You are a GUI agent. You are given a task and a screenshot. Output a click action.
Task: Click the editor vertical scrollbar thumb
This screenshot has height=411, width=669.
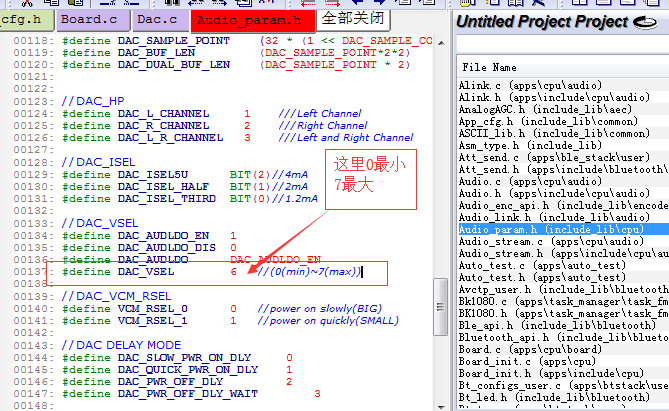pyautogui.click(x=440, y=307)
